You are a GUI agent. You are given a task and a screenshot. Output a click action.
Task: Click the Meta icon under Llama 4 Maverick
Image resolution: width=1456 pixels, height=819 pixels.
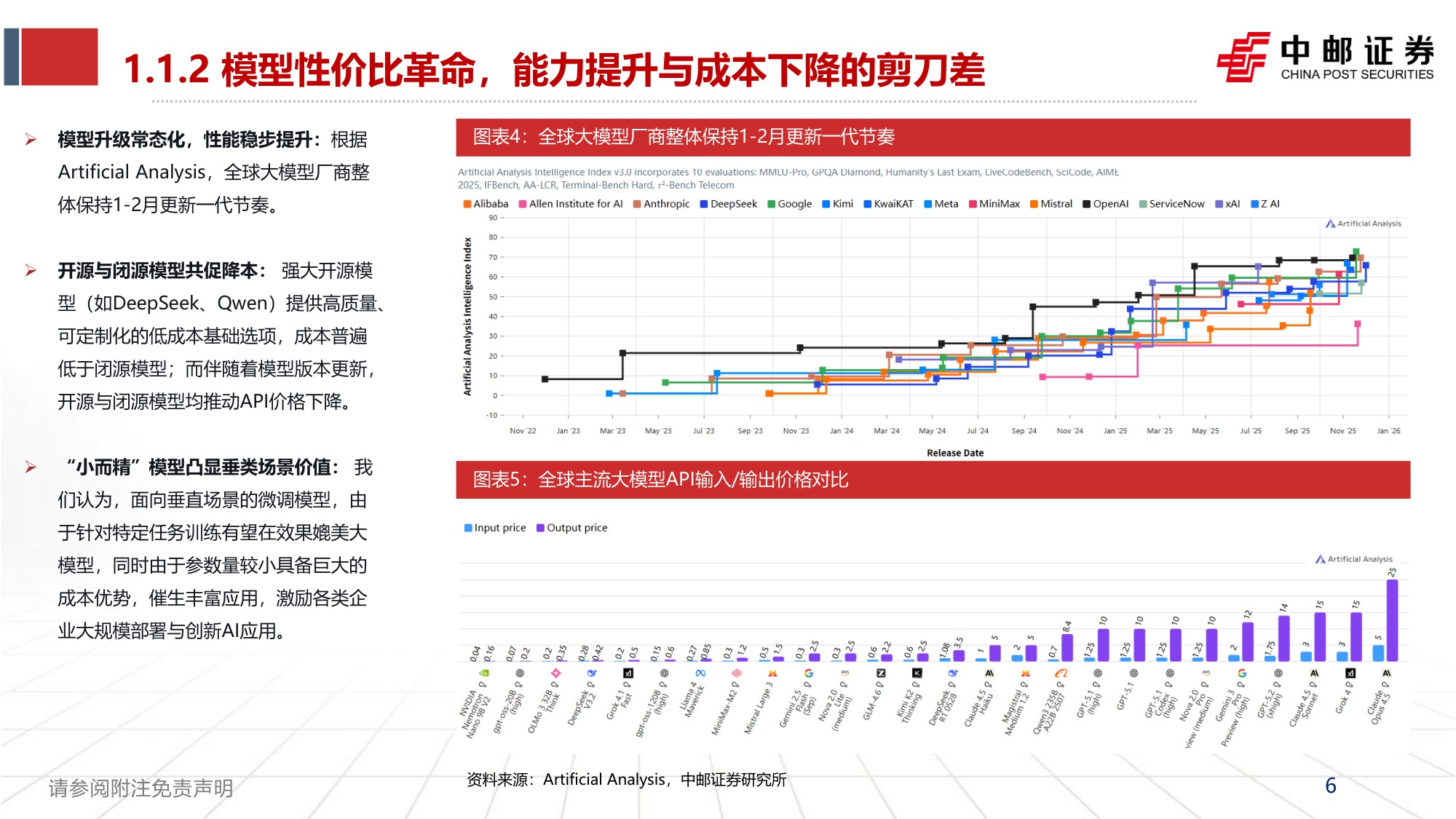click(x=700, y=673)
